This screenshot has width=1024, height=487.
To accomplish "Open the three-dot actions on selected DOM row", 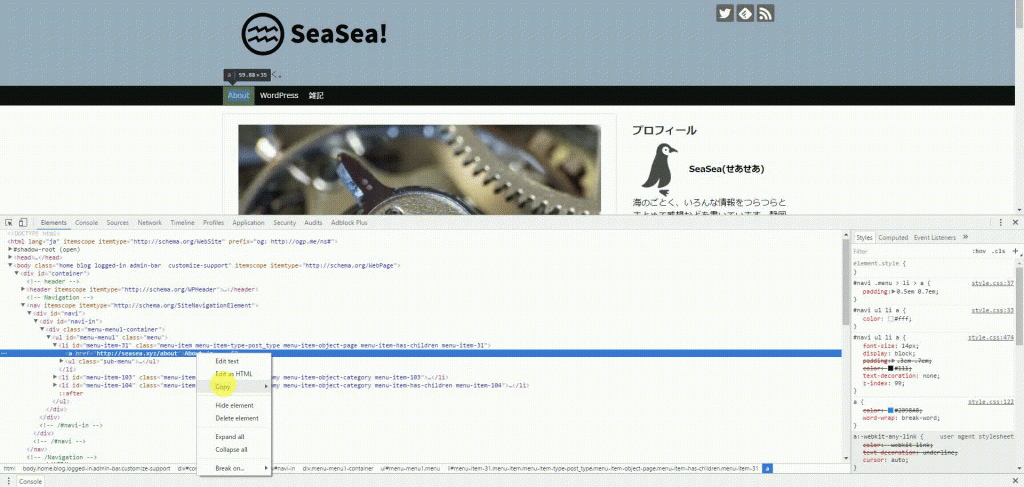I will coord(5,353).
